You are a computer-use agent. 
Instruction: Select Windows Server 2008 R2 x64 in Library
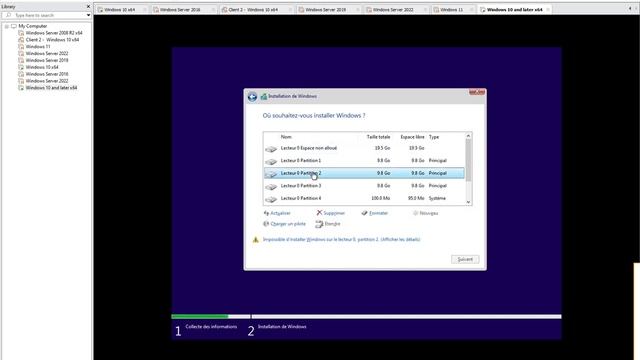pyautogui.click(x=54, y=33)
